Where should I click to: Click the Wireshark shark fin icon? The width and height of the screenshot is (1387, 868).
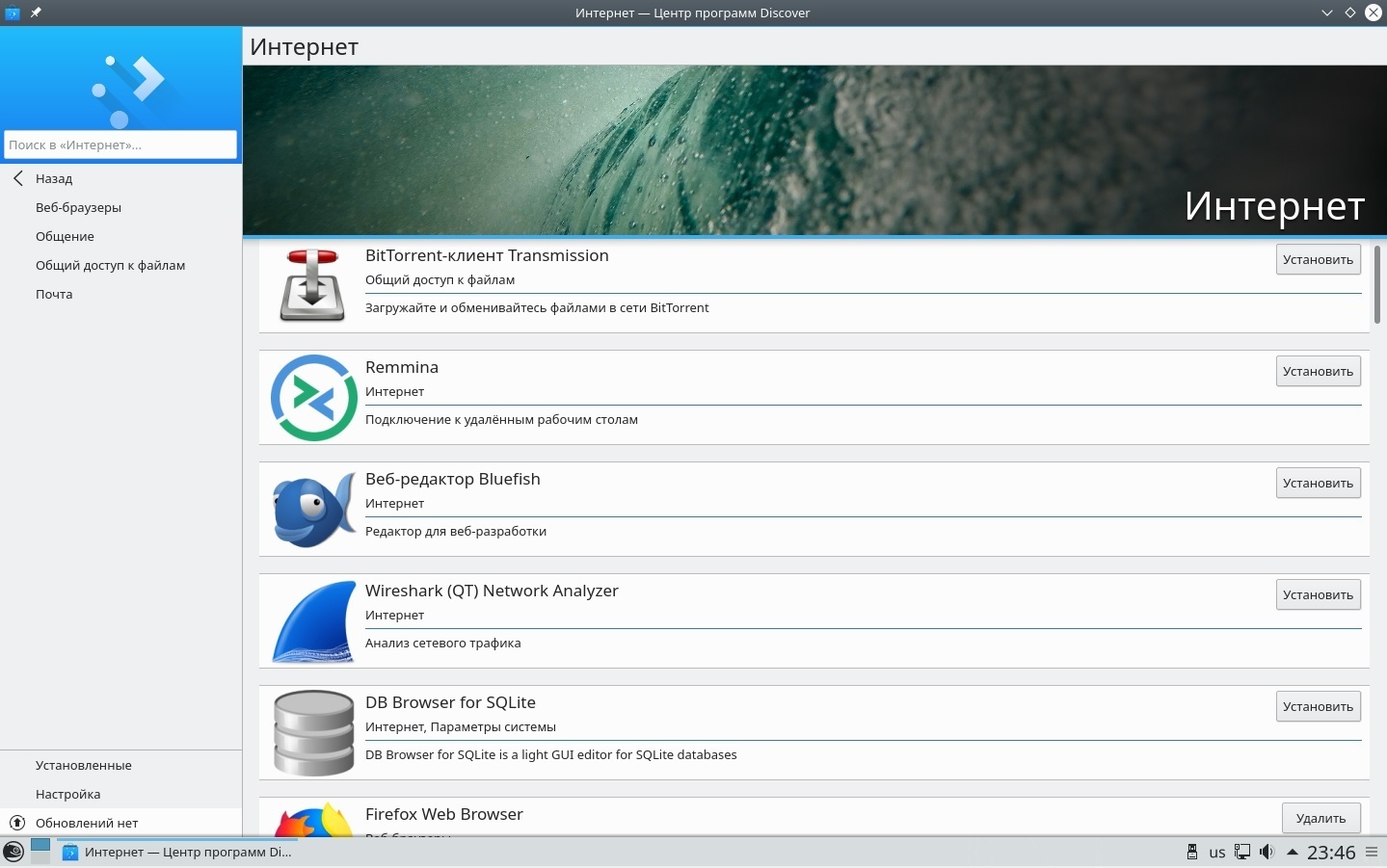[x=314, y=621]
